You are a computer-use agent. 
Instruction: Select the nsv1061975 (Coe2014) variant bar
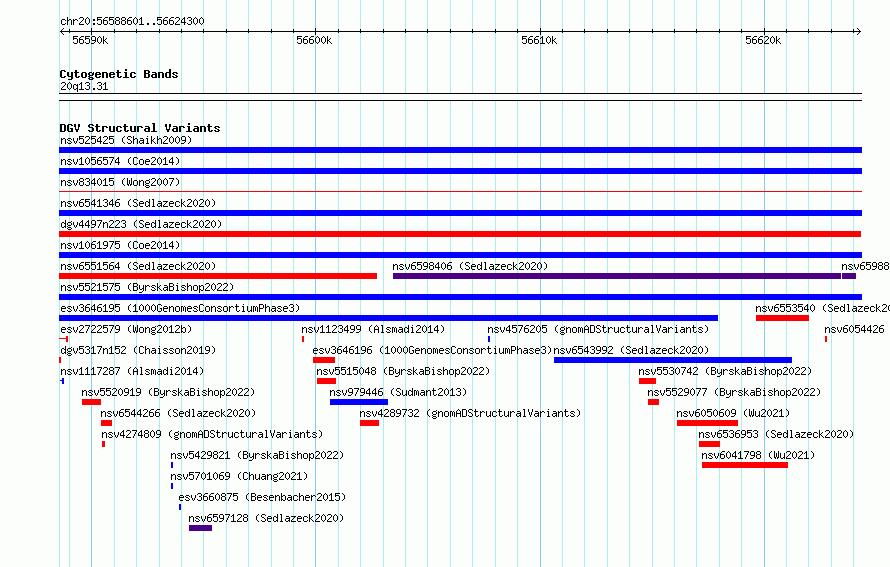click(x=460, y=255)
